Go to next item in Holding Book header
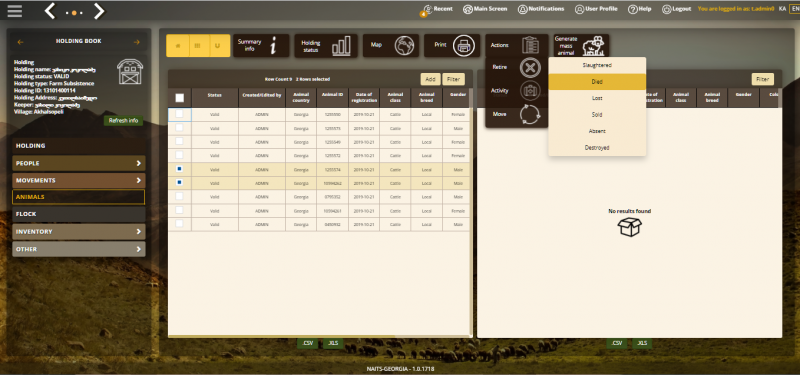Viewport: 800px width, 375px height. coord(137,42)
